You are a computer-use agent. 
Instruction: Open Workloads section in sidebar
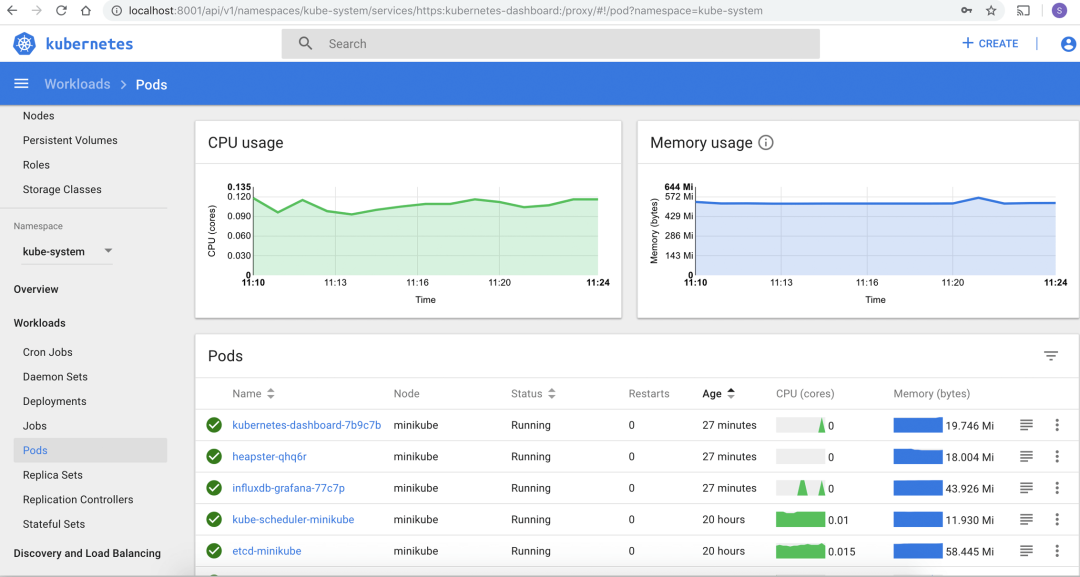coord(39,323)
